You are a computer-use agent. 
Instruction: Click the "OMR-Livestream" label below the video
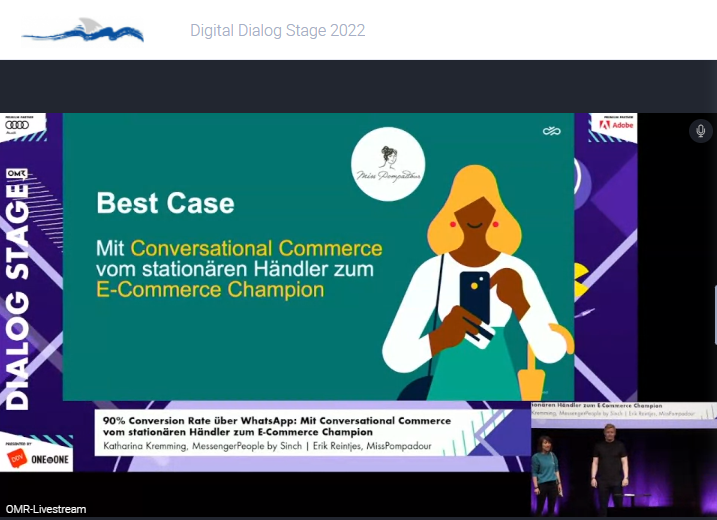coord(46,509)
